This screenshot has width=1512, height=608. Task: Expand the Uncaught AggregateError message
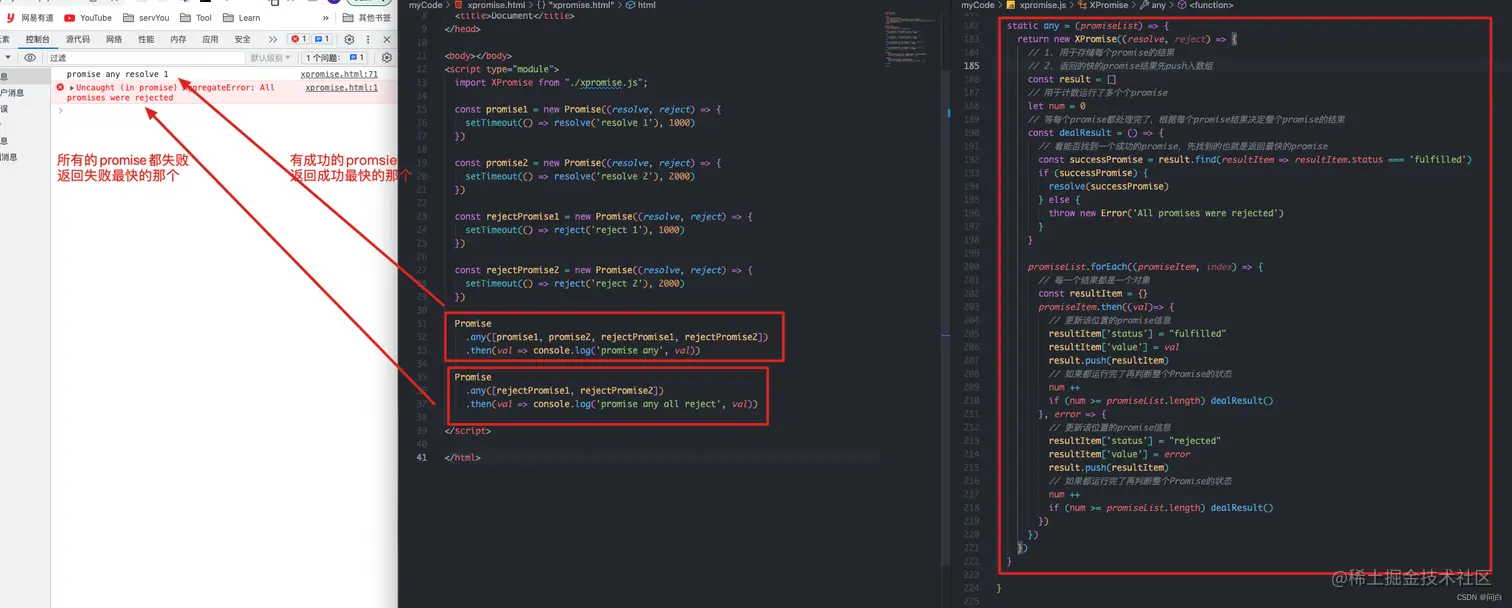(x=71, y=88)
